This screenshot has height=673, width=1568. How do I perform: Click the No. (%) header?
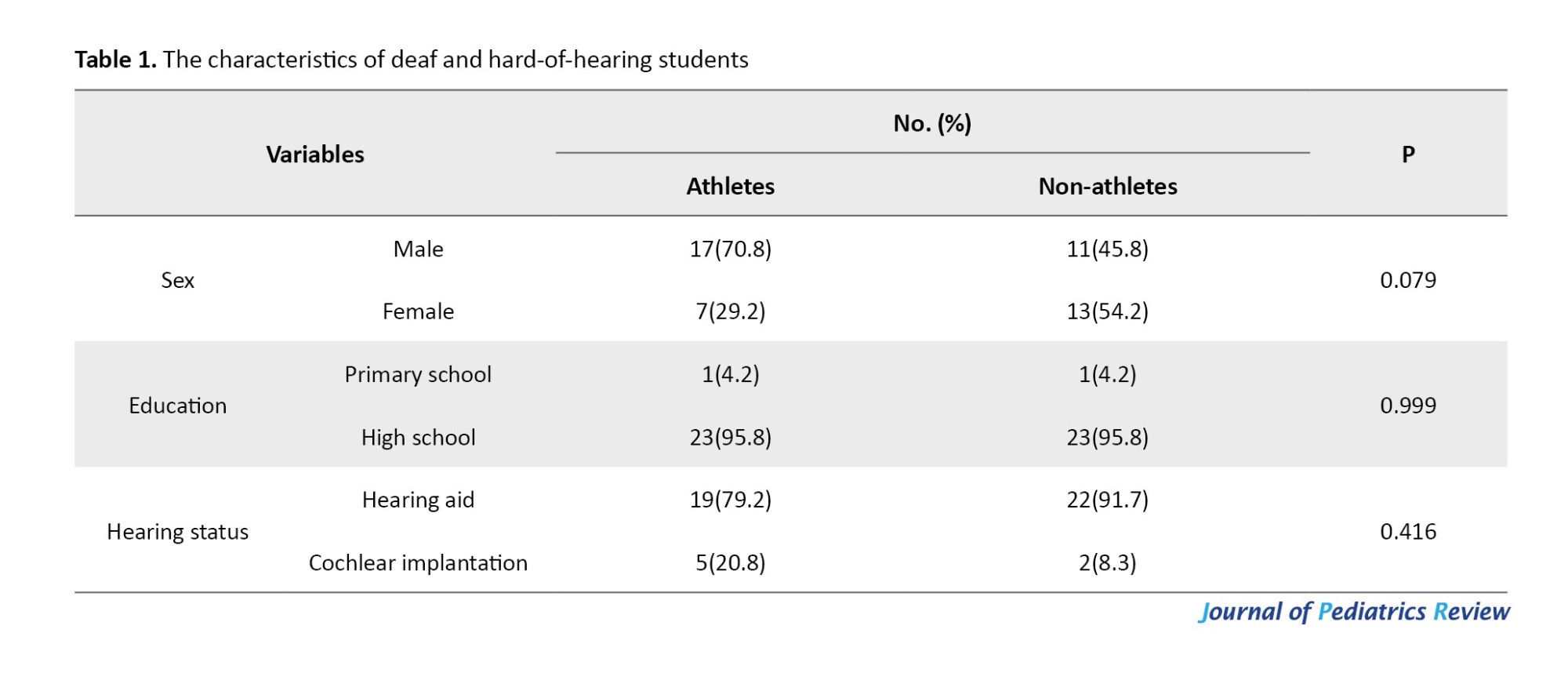[932, 123]
